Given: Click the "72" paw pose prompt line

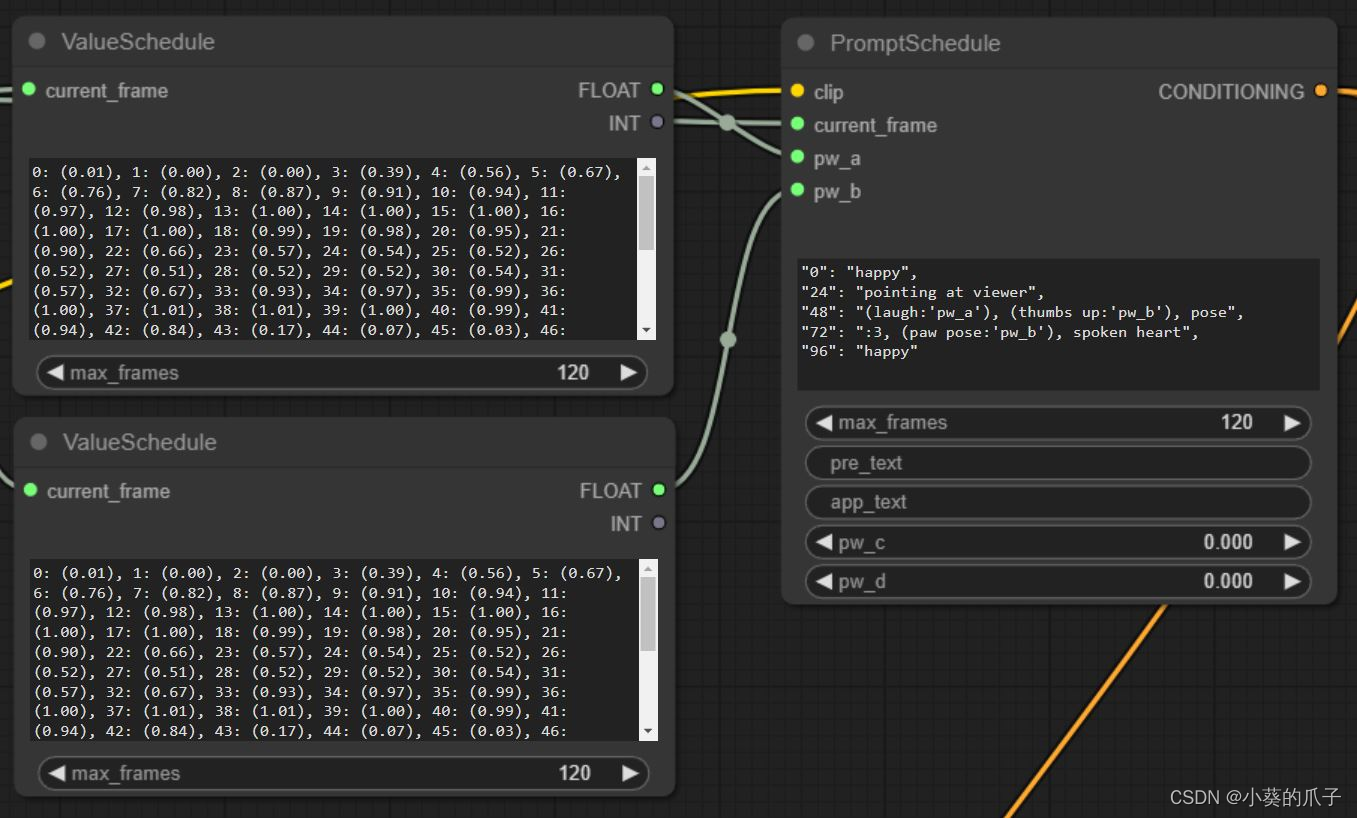Looking at the screenshot, I should pos(1000,332).
